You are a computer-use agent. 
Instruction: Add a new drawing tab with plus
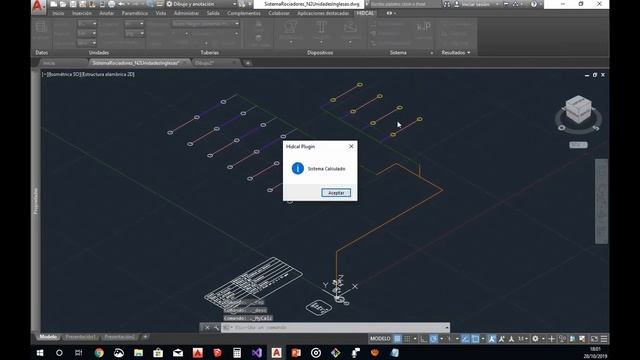[248, 63]
